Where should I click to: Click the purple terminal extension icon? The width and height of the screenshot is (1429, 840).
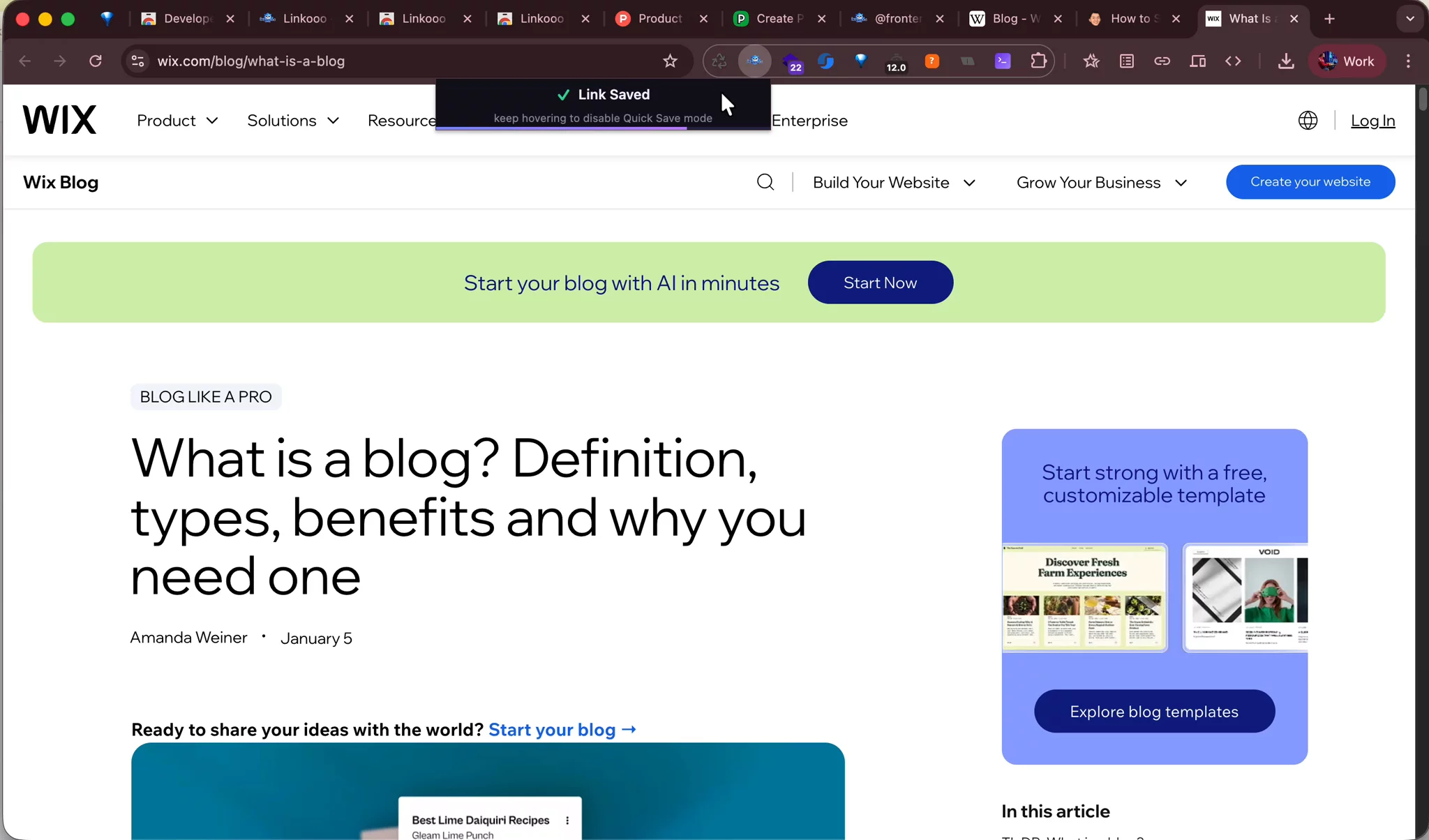pos(1003,61)
